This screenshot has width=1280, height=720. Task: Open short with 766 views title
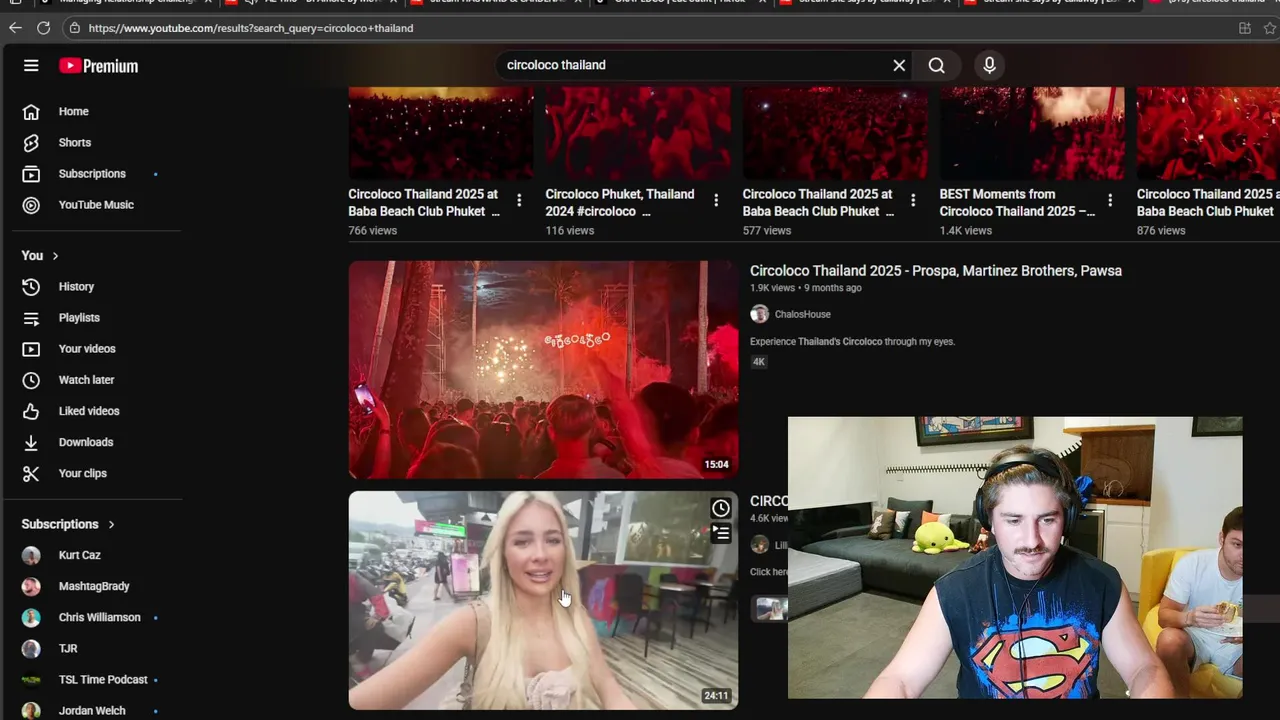(423, 202)
